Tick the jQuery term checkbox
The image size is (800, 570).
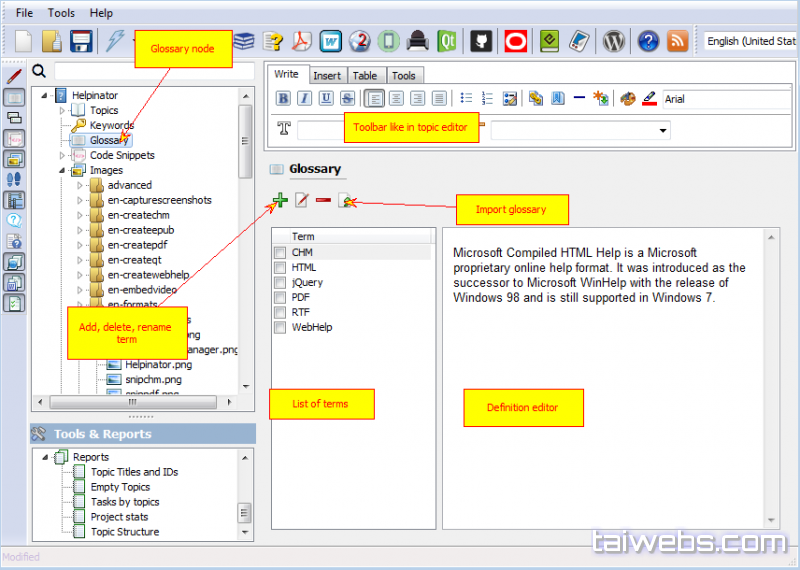280,283
